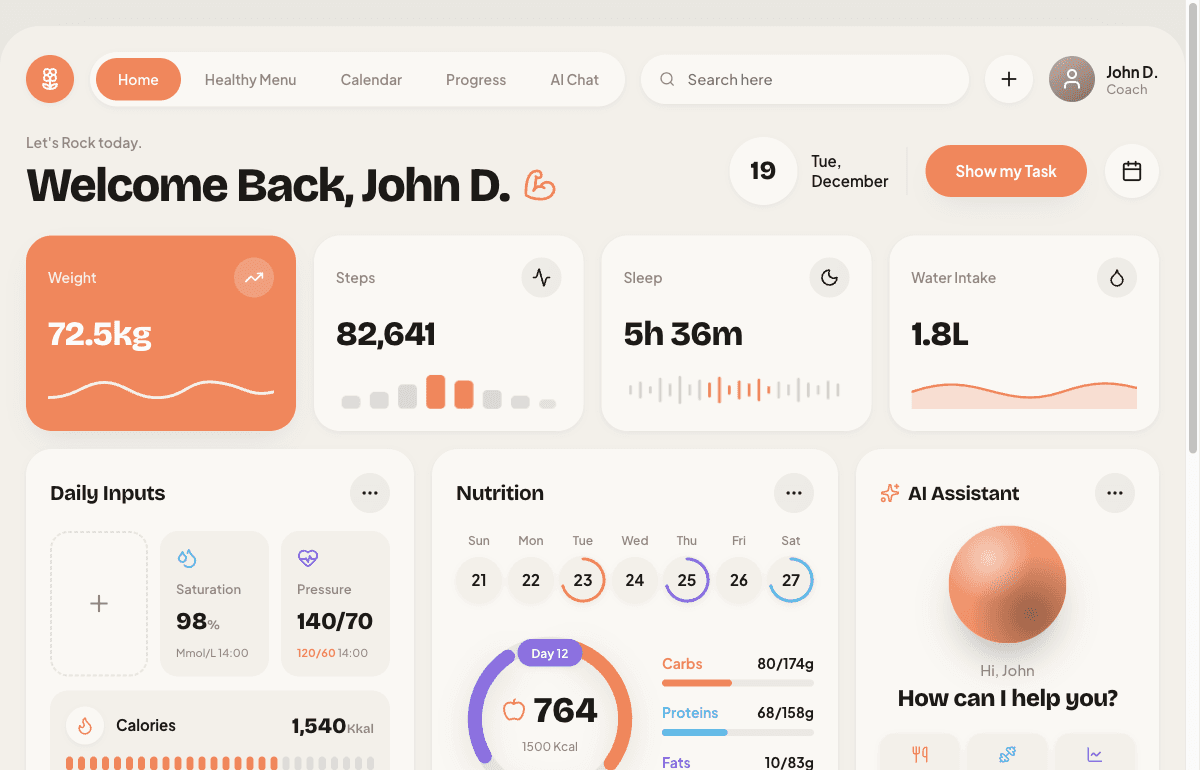This screenshot has height=770, width=1200.
Task: Click the dumbbell suggestion icon
Action: (x=1007, y=754)
